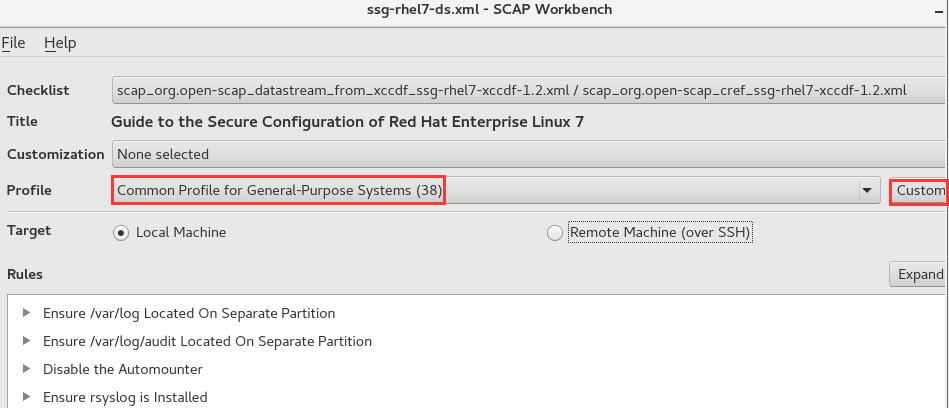Select the 'Disable the Automounter' rule text
The image size is (949, 408).
coord(123,369)
